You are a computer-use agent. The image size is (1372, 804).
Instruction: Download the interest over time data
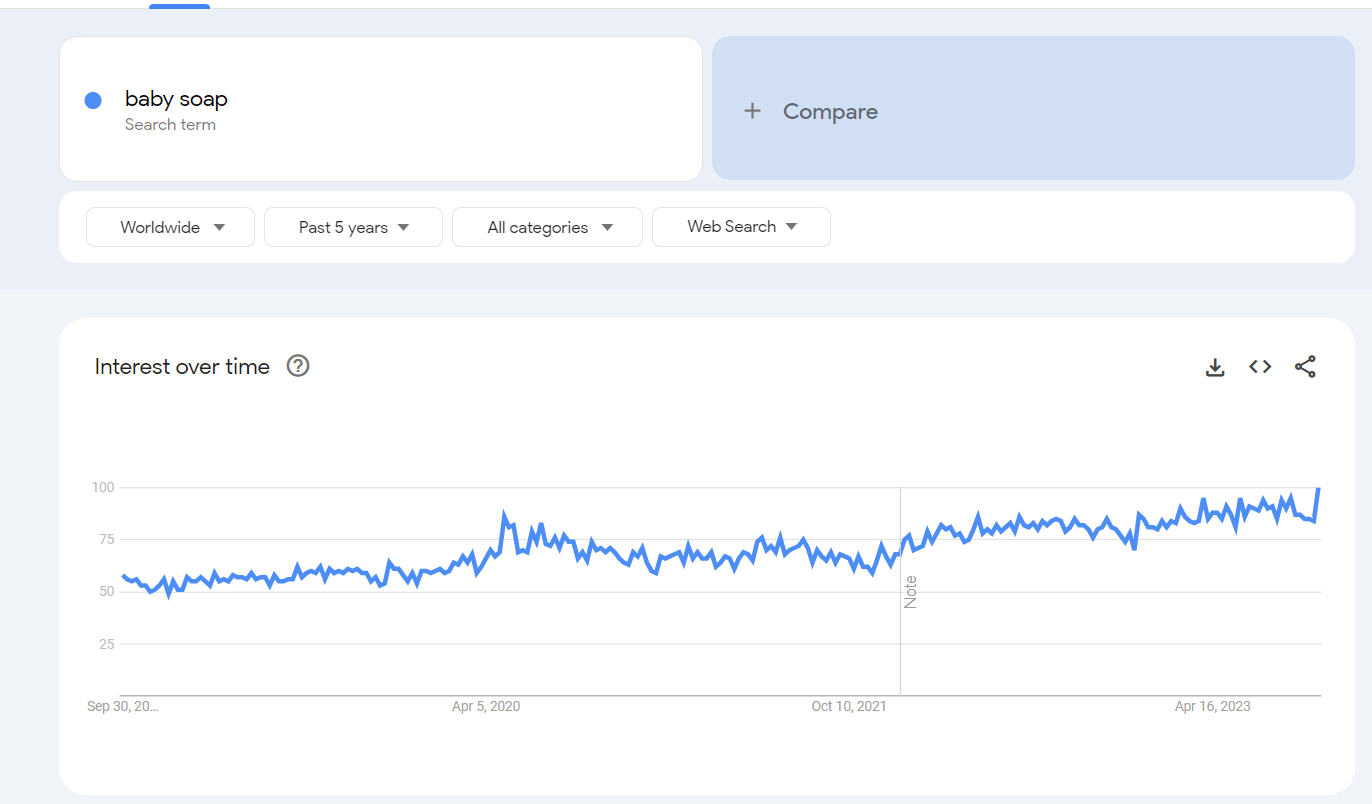1215,367
